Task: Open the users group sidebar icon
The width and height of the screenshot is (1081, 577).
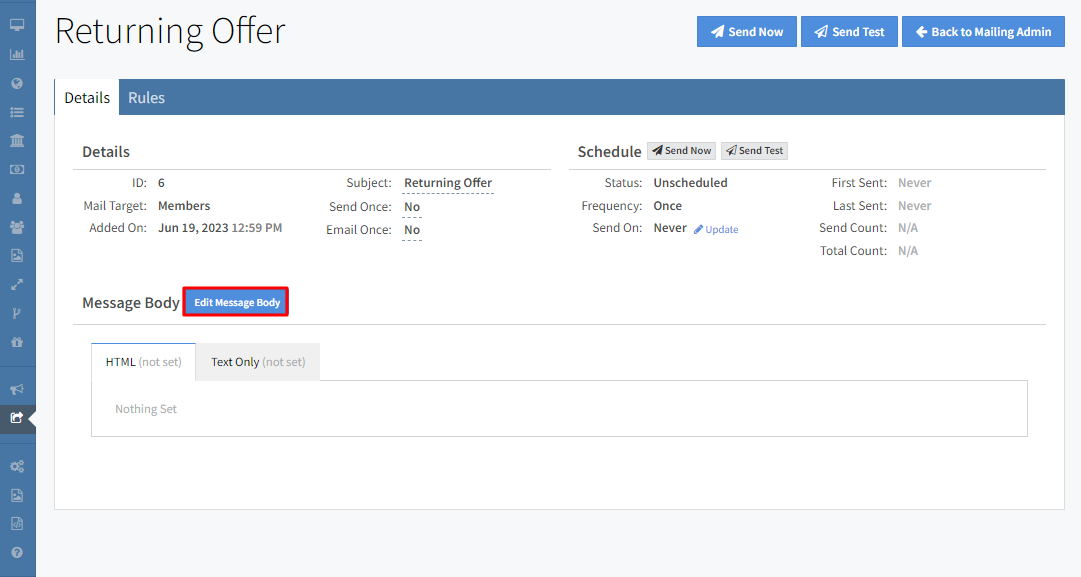Action: pyautogui.click(x=17, y=227)
